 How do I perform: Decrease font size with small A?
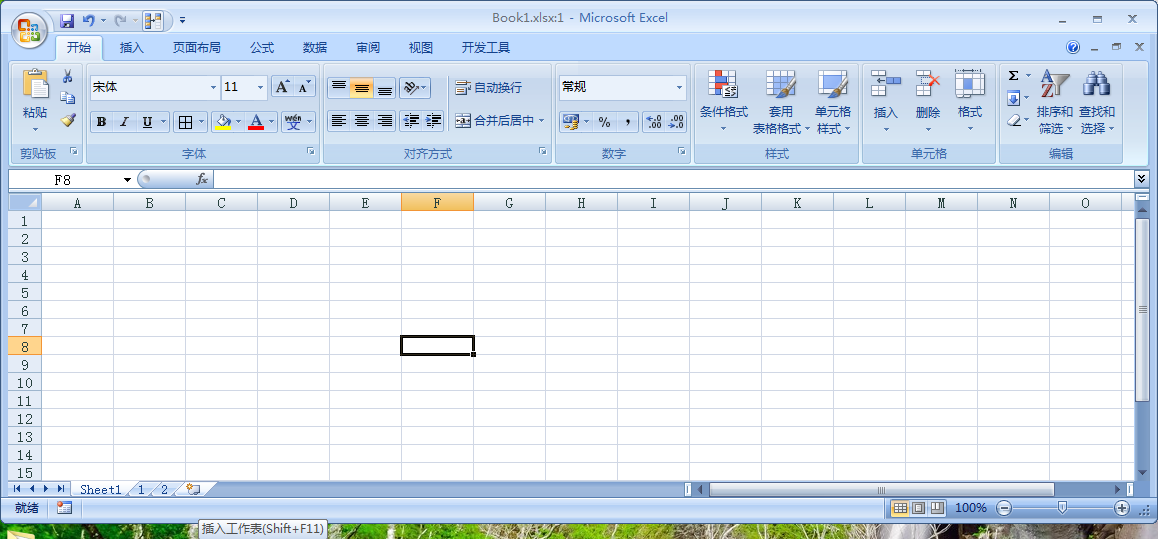click(x=304, y=87)
